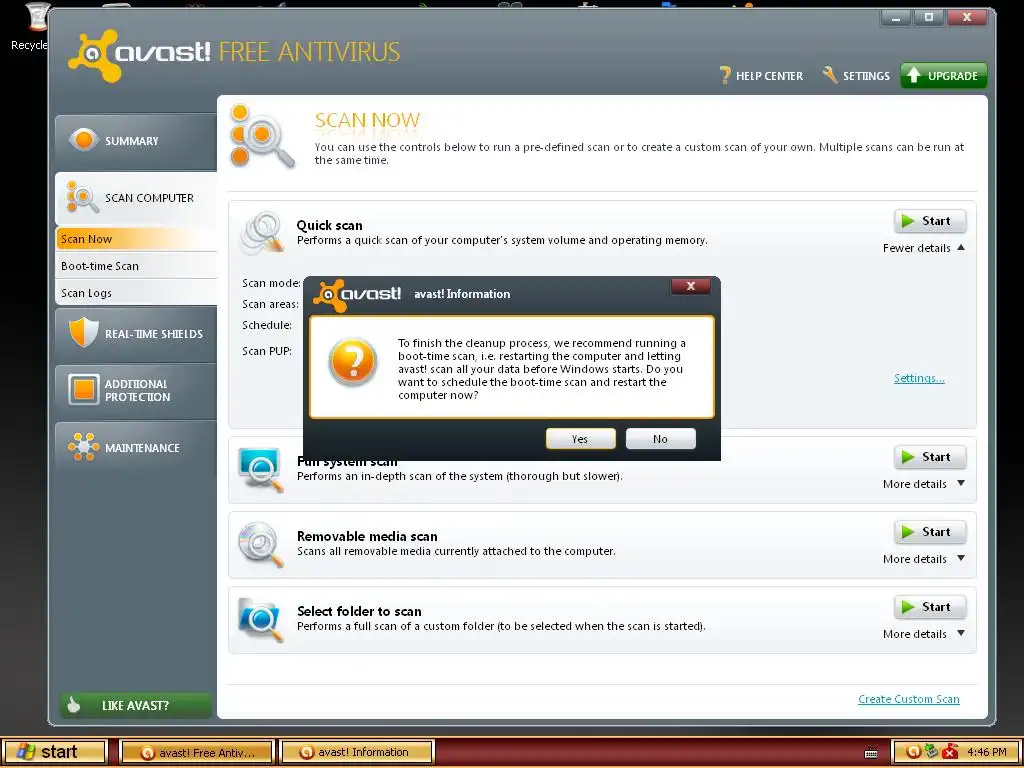
Task: Click the Select folder to scan icon
Action: coord(261,619)
